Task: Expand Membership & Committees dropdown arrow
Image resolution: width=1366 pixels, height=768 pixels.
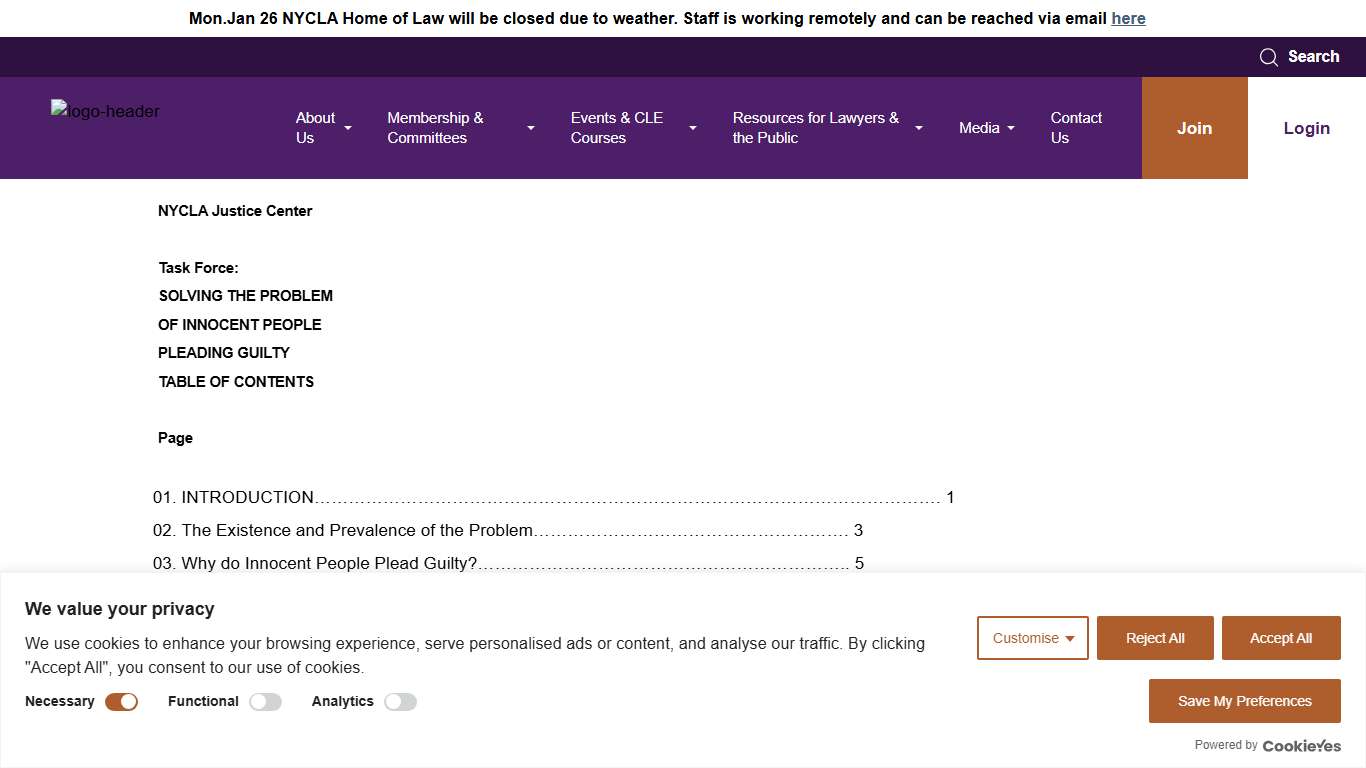Action: click(531, 128)
